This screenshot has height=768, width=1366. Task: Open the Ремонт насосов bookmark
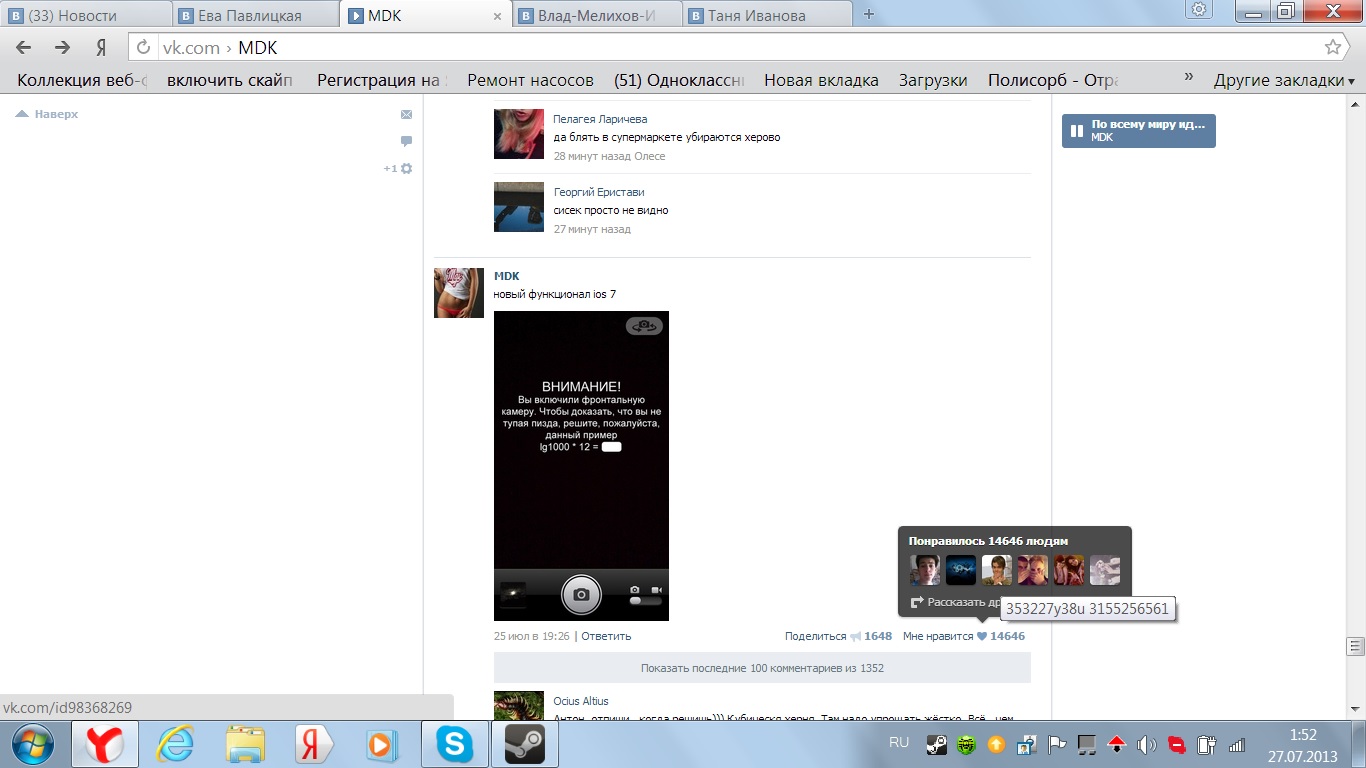tap(530, 80)
